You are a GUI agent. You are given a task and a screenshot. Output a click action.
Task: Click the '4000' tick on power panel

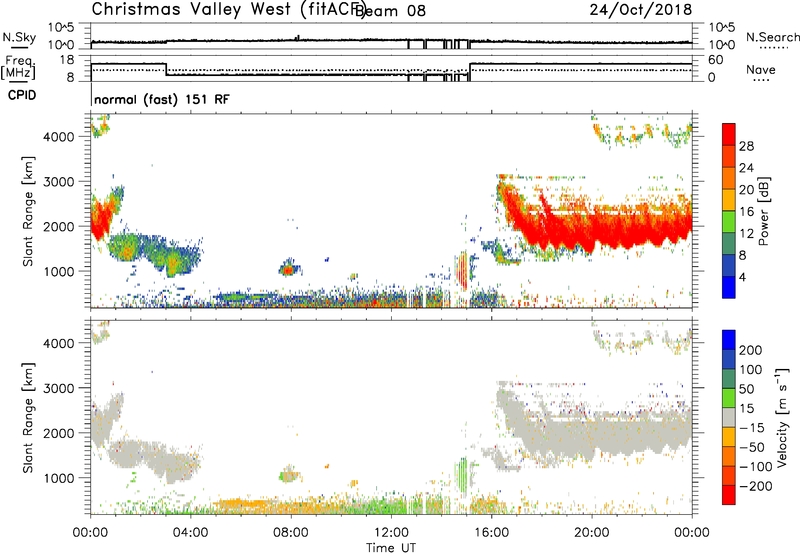coord(59,137)
